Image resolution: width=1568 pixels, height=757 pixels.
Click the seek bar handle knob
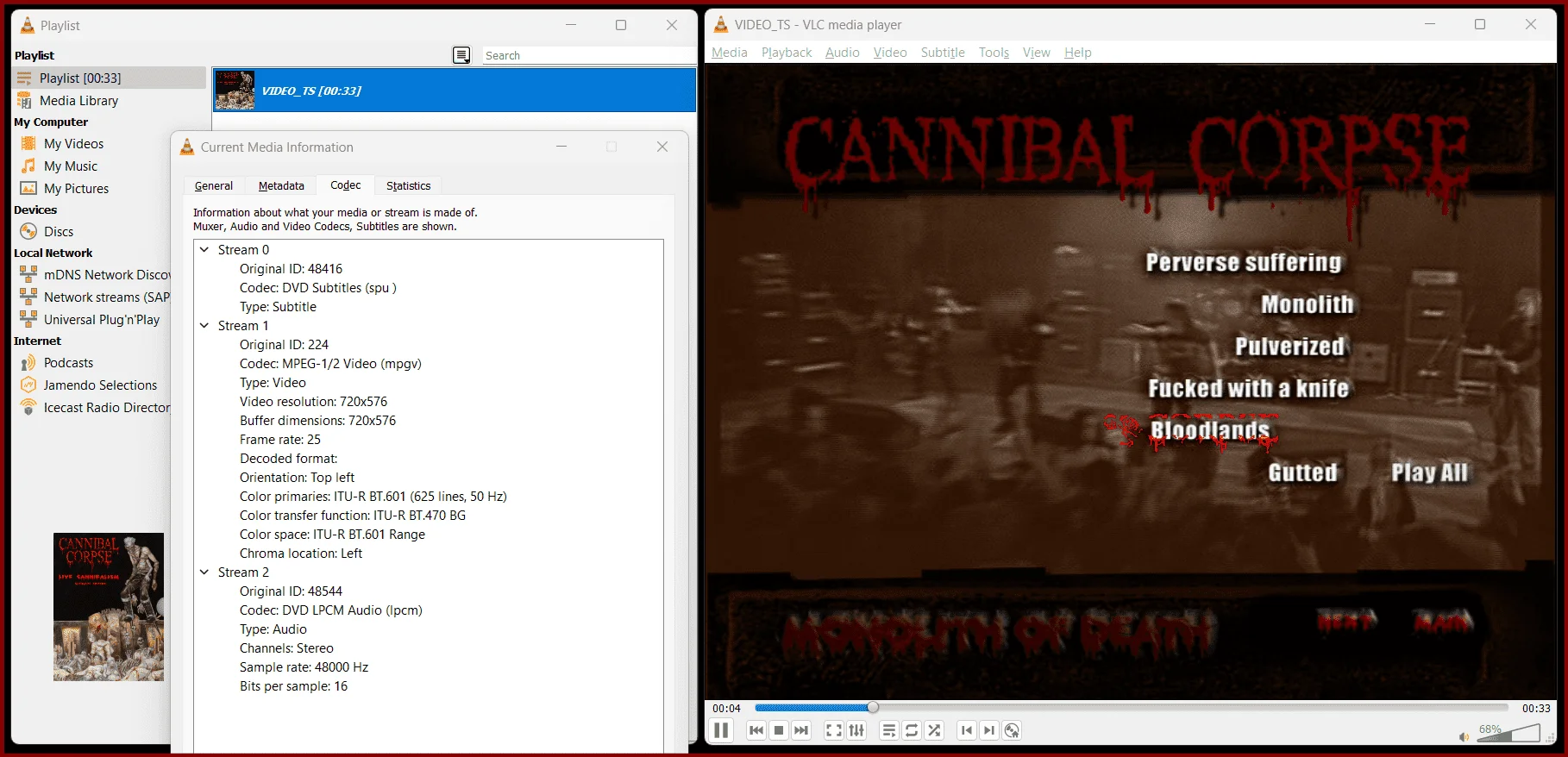[873, 708]
